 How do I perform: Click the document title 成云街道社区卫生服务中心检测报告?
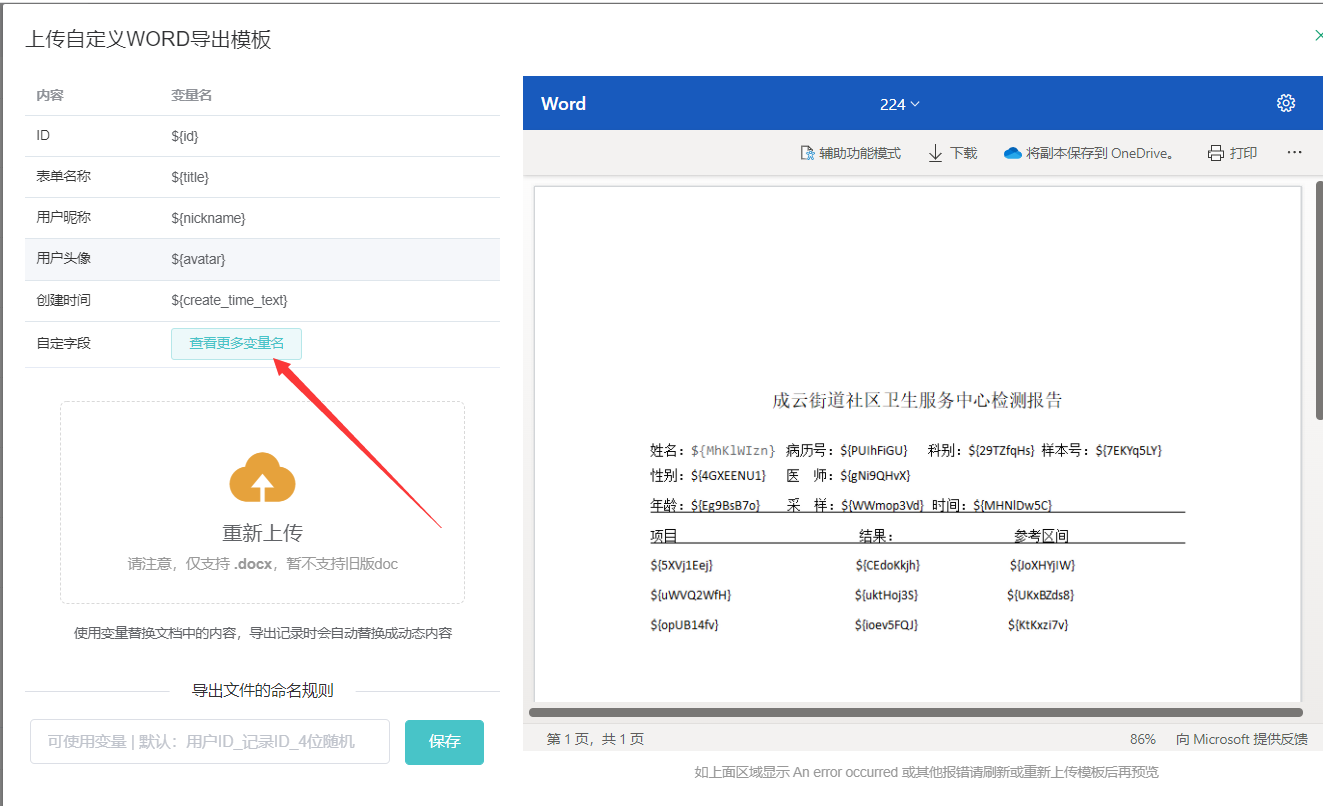click(x=917, y=400)
